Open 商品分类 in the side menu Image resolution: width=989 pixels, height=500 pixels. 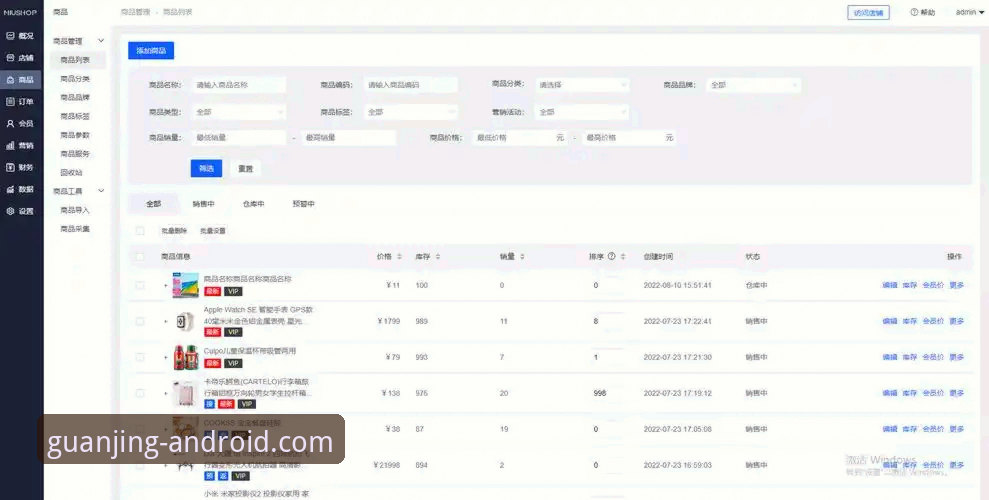click(75, 79)
